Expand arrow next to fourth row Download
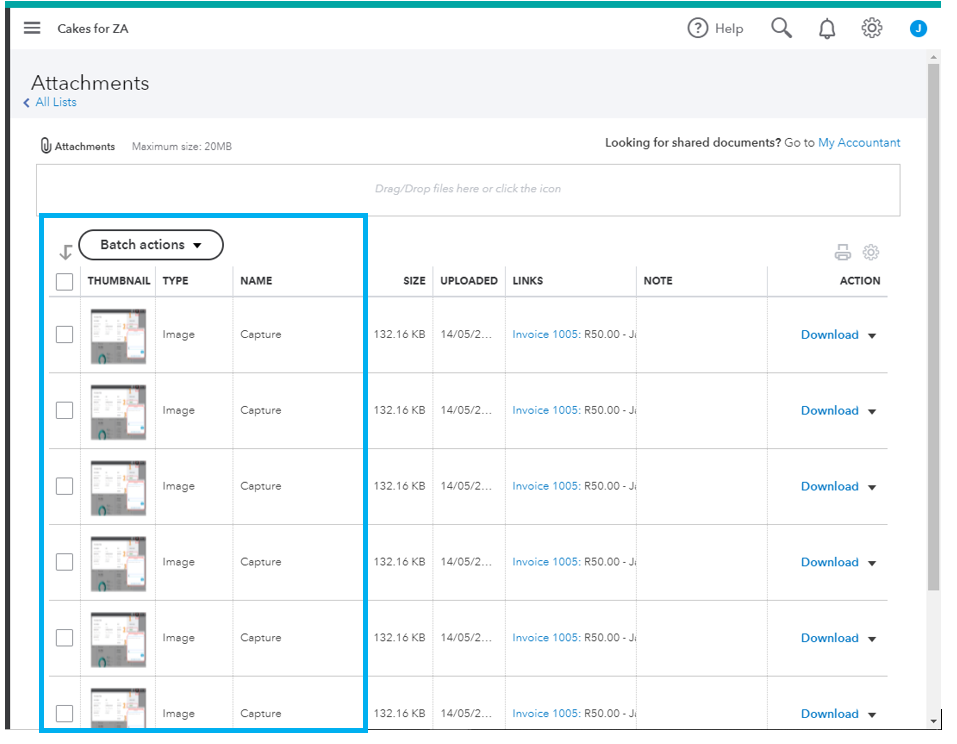This screenshot has width=957, height=744. tap(872, 563)
